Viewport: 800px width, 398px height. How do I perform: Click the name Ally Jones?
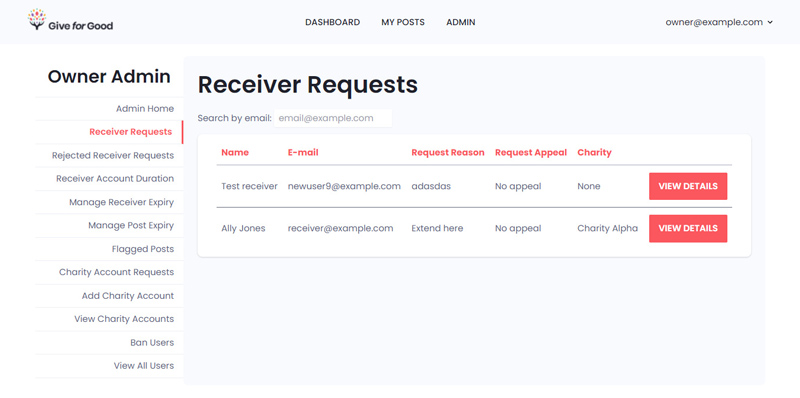(x=243, y=229)
